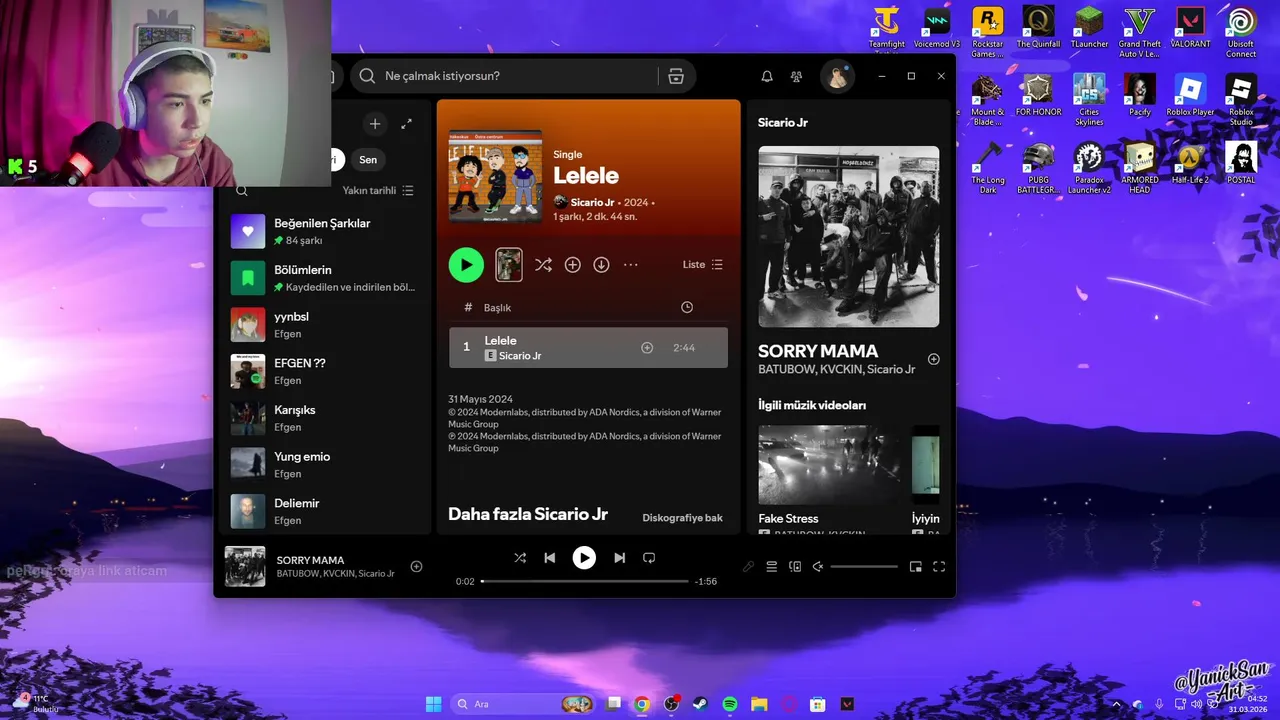Open Sicario Jr artist link under Lelele track
The height and width of the screenshot is (720, 1280).
tap(520, 356)
